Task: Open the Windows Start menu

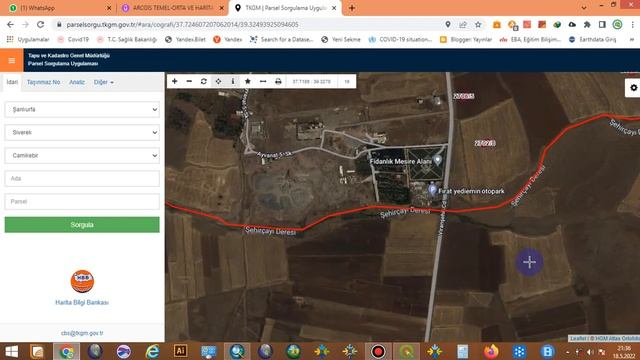Action: coord(11,351)
